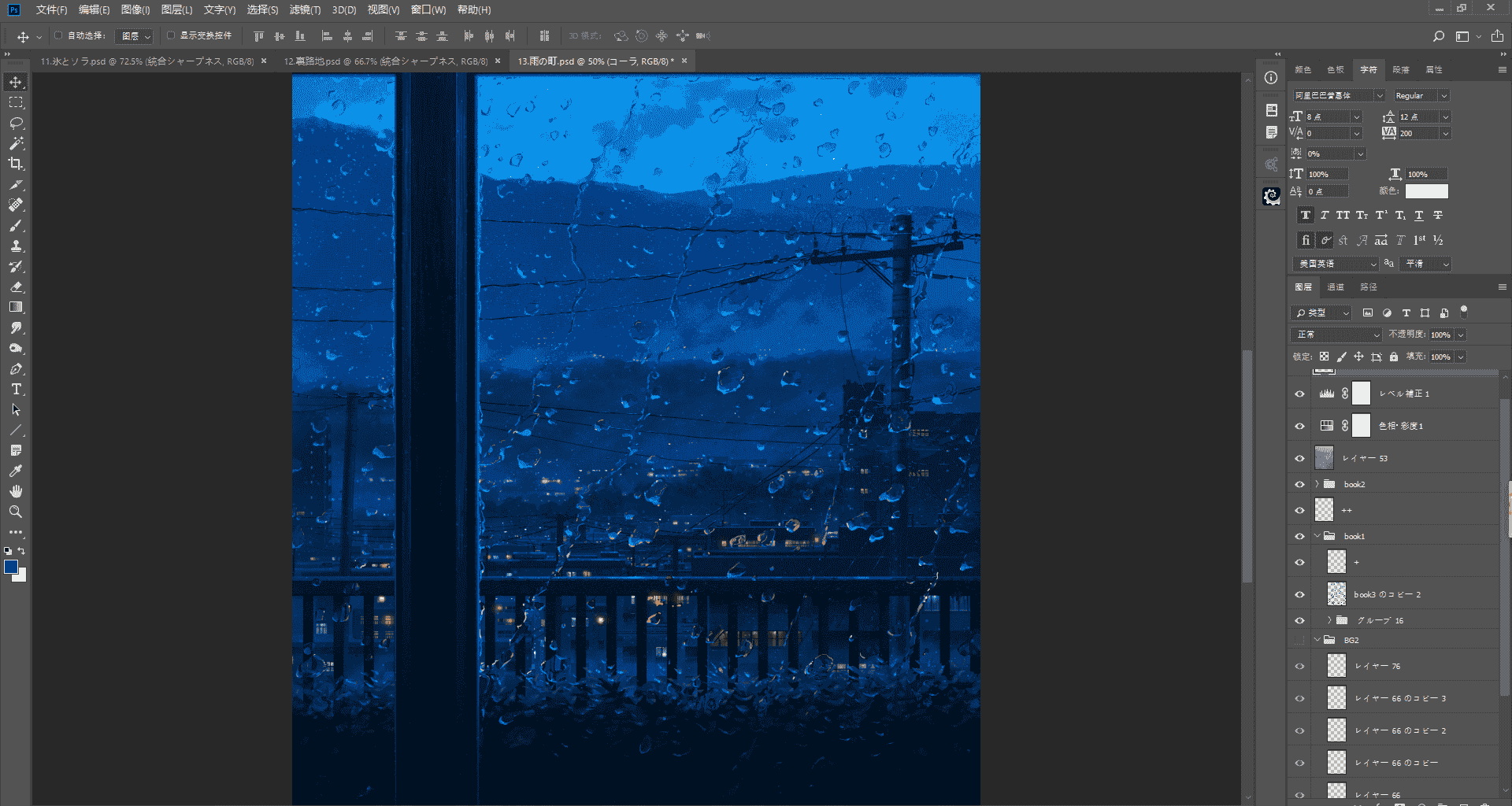Click the opacity 100% field
The height and width of the screenshot is (806, 1512).
1440,335
